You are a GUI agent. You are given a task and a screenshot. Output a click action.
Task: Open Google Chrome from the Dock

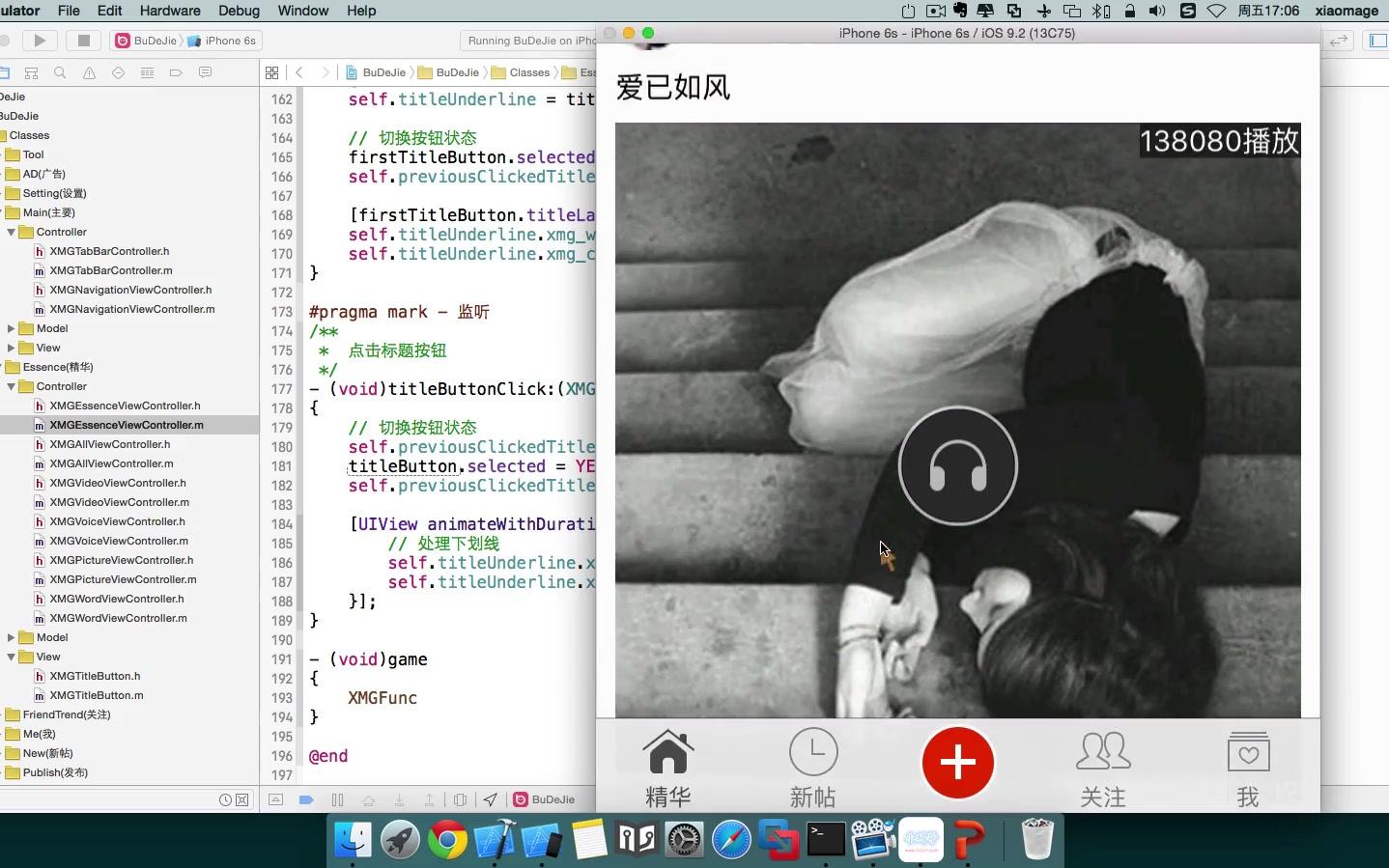tap(447, 839)
